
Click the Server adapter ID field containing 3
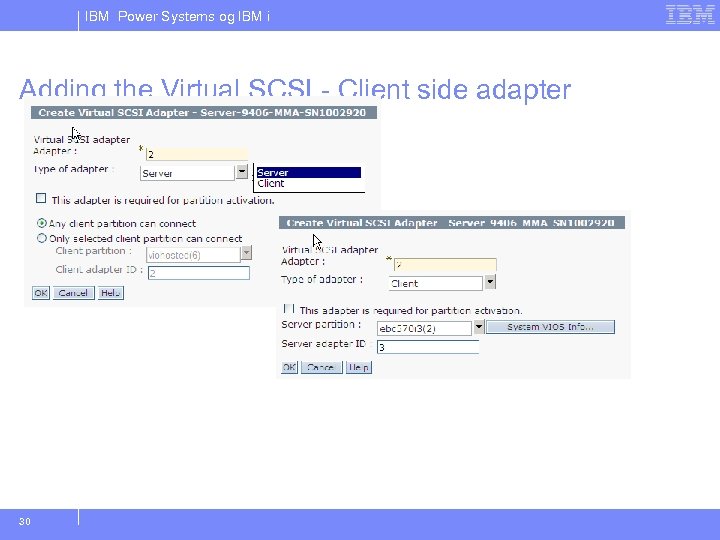(428, 347)
